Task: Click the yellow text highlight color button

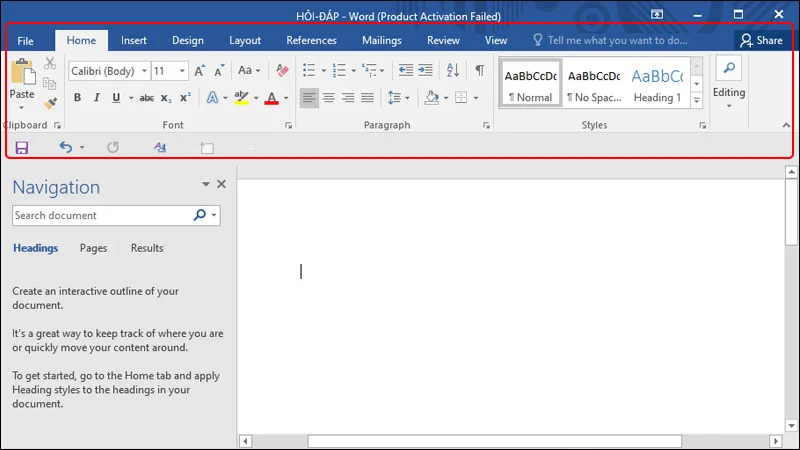Action: tap(240, 98)
